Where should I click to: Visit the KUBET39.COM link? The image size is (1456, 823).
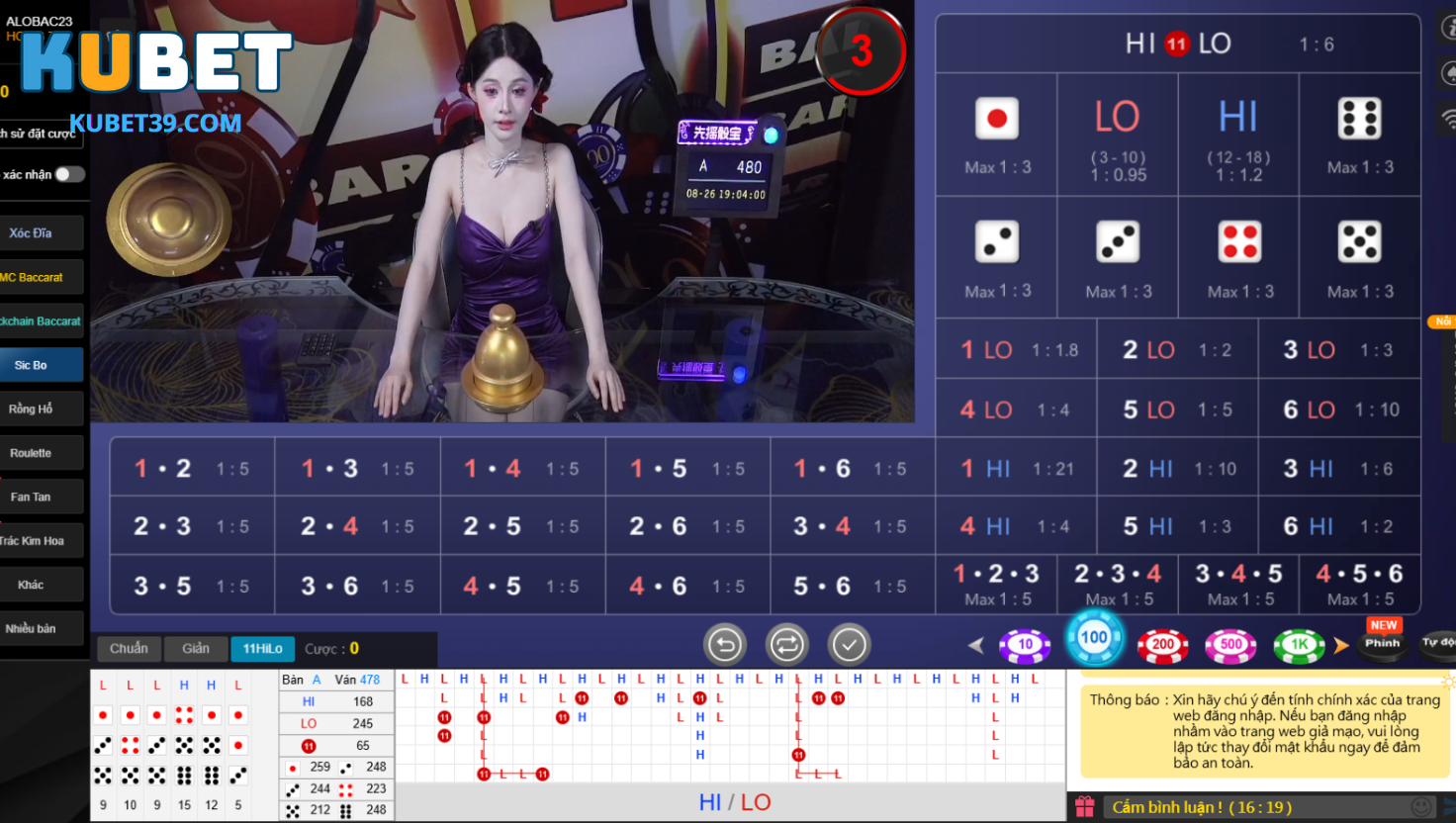pyautogui.click(x=153, y=123)
